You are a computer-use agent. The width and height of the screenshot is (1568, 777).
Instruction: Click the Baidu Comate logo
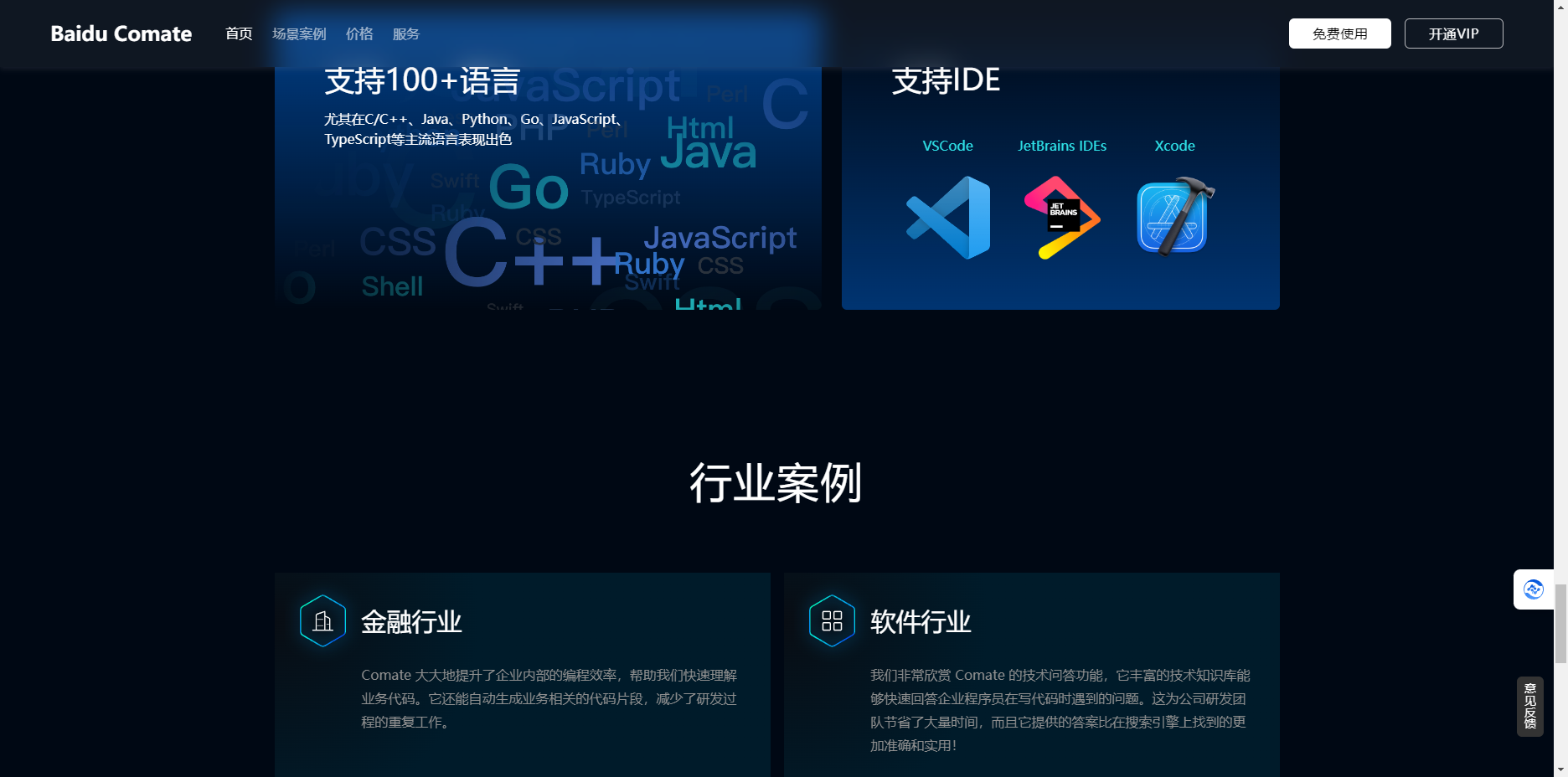point(121,33)
